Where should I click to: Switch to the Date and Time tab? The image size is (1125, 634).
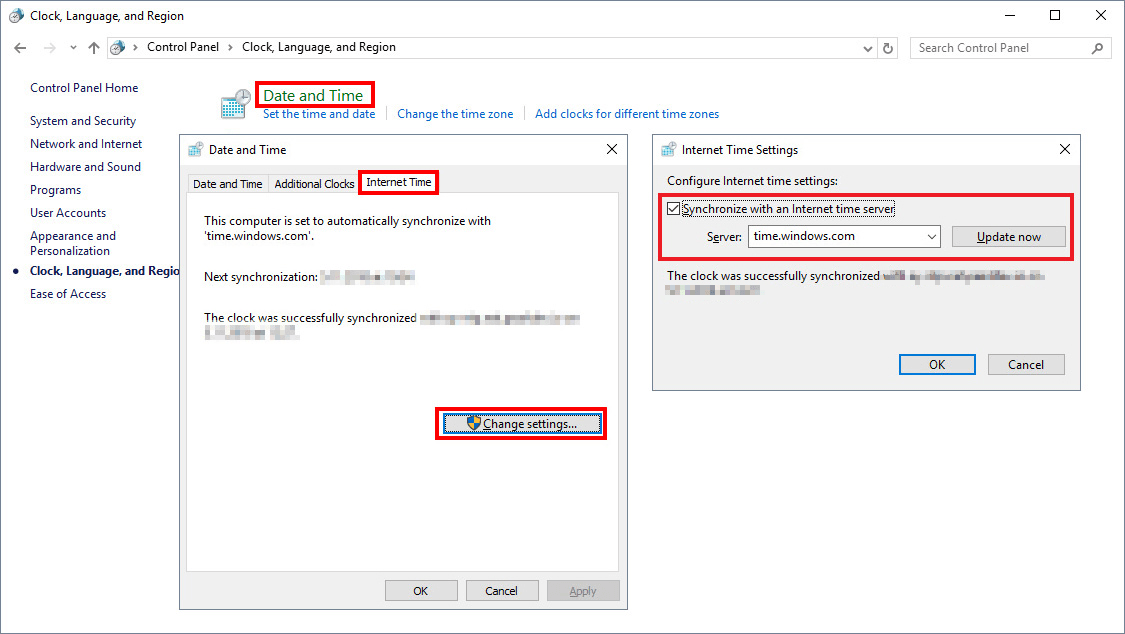[x=227, y=184]
